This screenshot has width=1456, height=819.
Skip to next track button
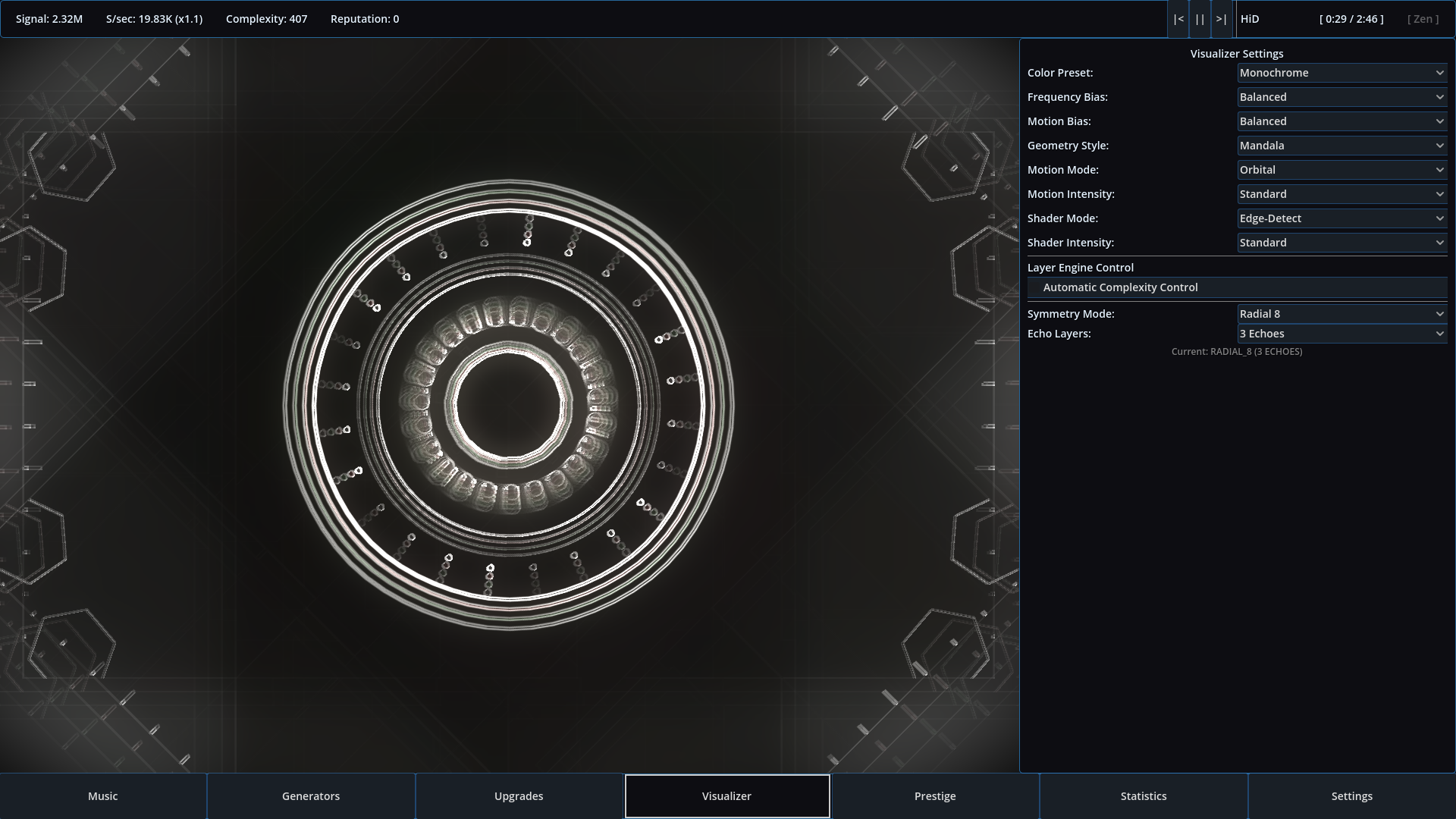tap(1221, 19)
